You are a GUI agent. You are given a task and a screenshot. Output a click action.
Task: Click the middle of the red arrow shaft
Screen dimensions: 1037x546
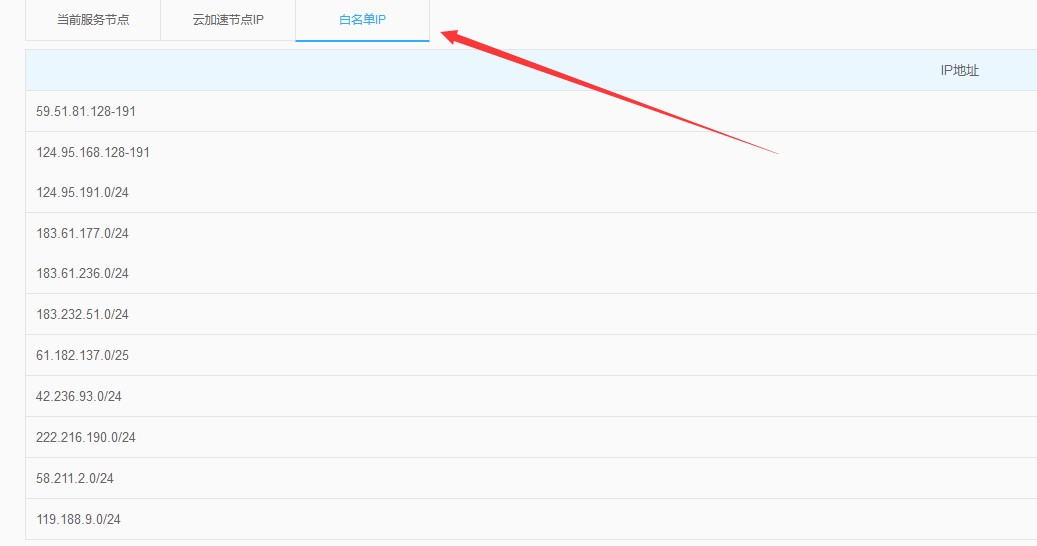[x=610, y=93]
